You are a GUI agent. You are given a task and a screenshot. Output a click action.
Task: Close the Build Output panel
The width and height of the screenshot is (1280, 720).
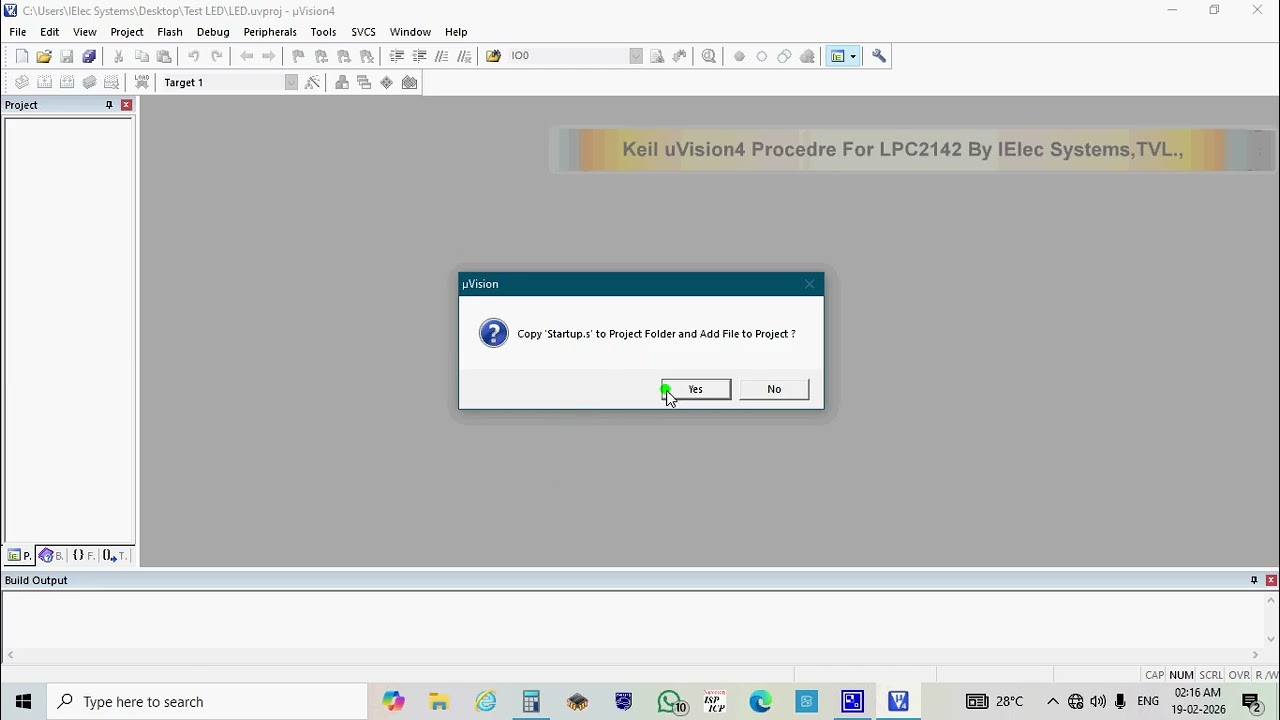[x=1271, y=580]
